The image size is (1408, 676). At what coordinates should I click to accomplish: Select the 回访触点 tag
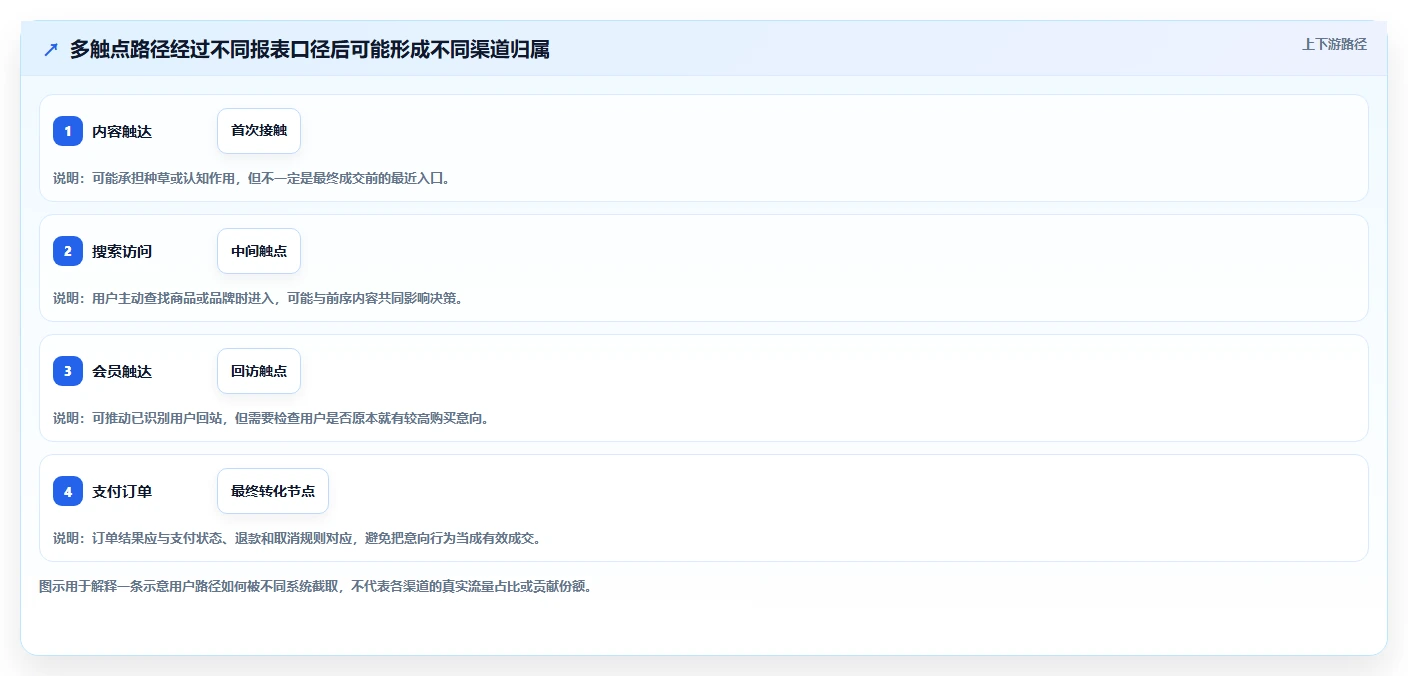point(259,371)
